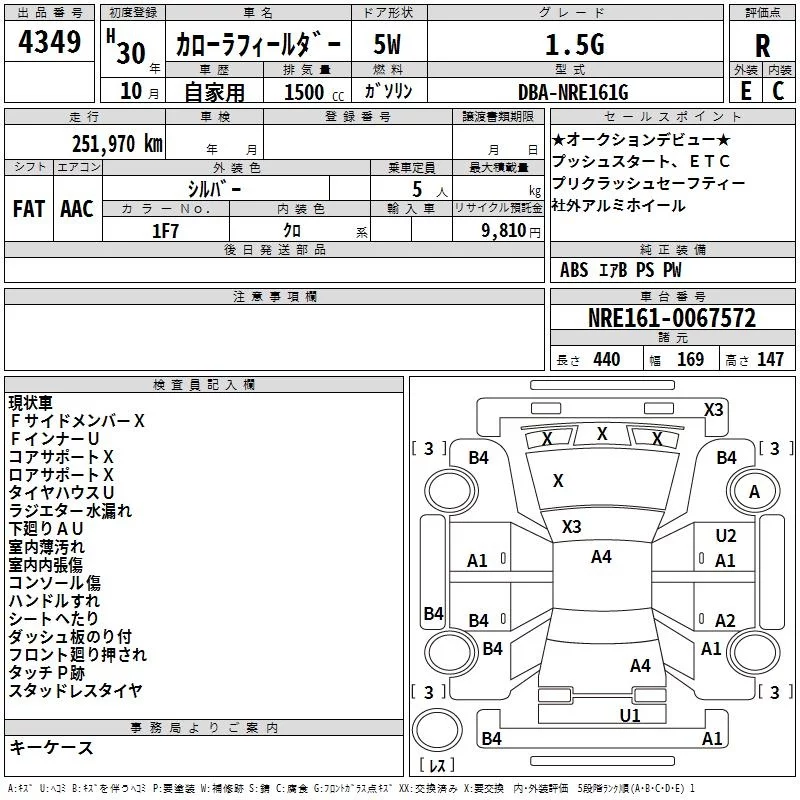Click the X mark on the hood
This screenshot has height=800, width=800.
pyautogui.click(x=558, y=481)
